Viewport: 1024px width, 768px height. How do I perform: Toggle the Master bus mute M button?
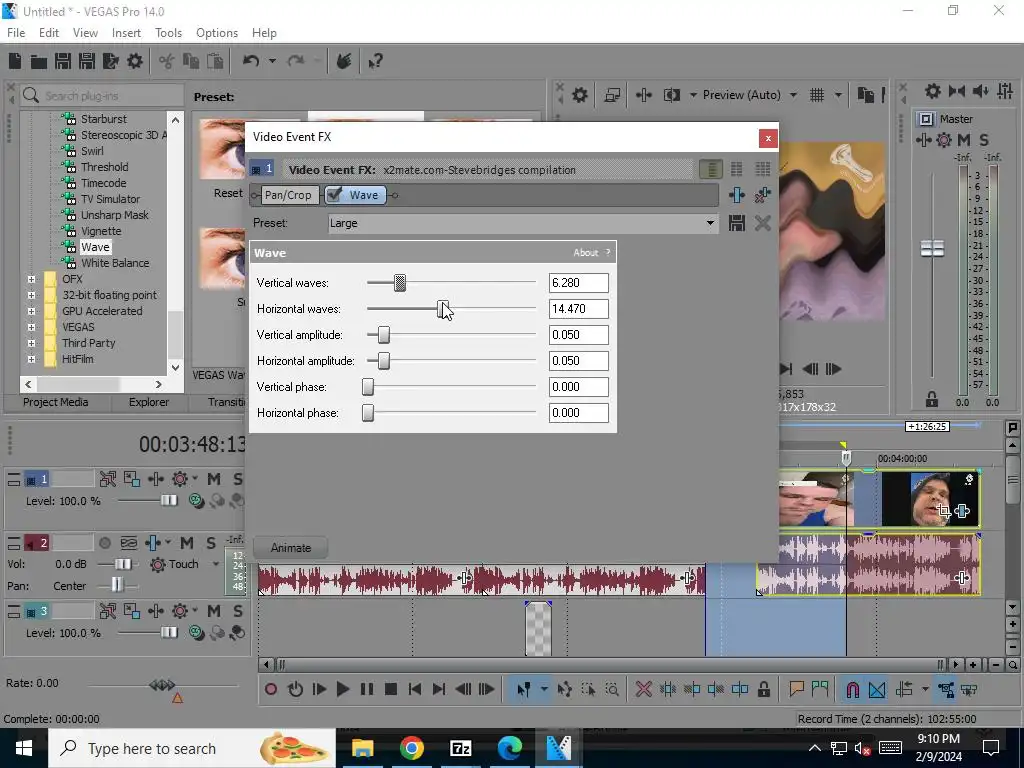(964, 140)
